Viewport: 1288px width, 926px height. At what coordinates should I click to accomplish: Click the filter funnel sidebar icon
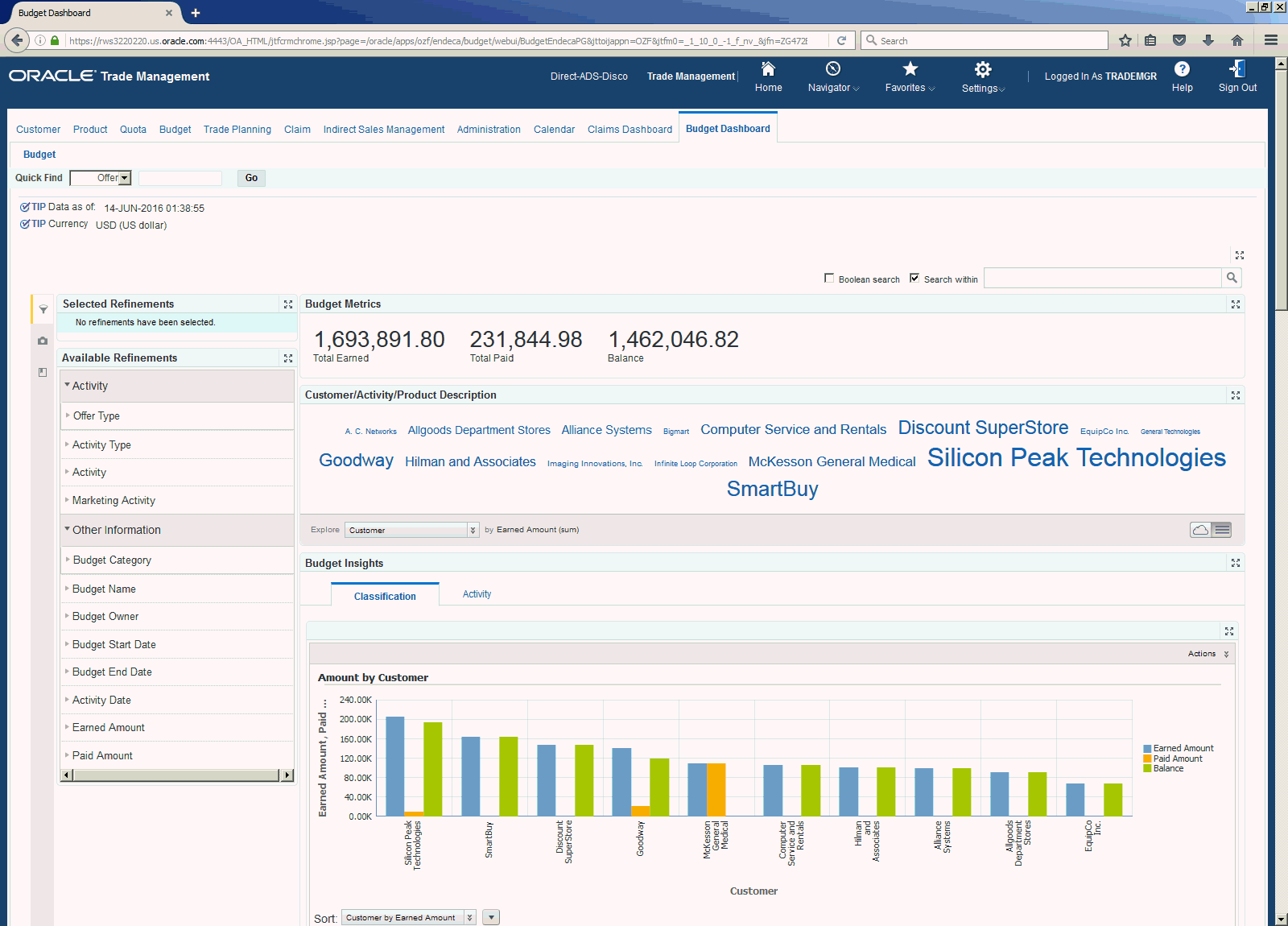tap(43, 309)
